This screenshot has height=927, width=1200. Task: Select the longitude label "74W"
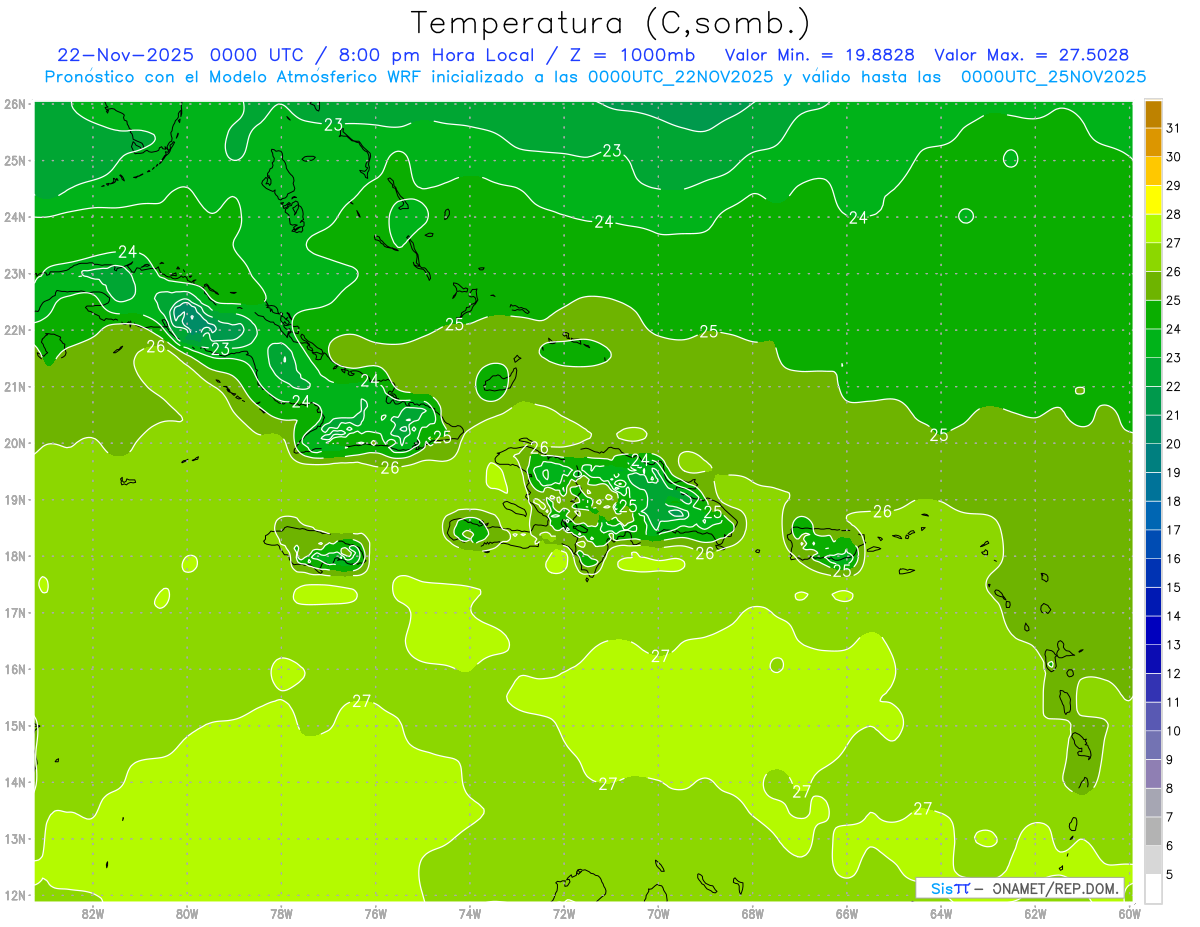(x=470, y=912)
